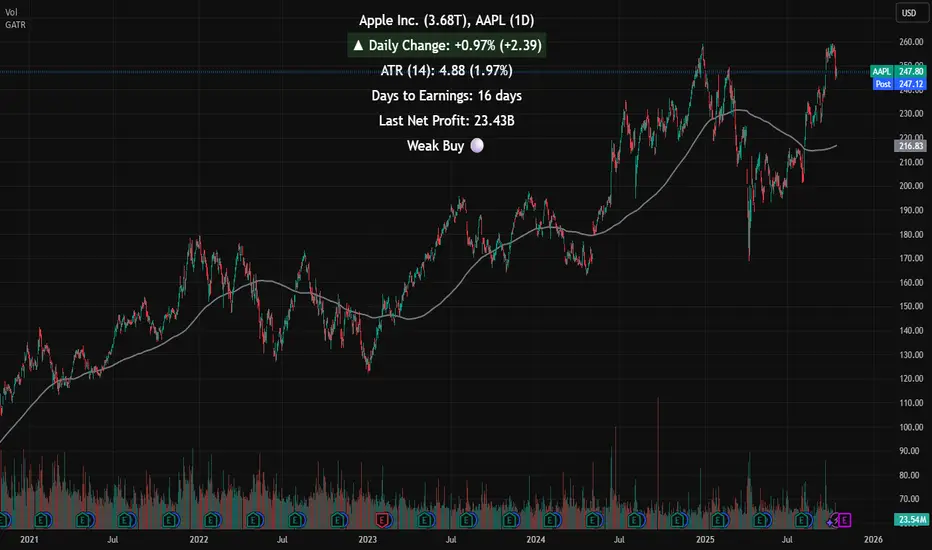Click the AAPL 247.80 price label
The width and height of the screenshot is (932, 550).
pos(898,71)
